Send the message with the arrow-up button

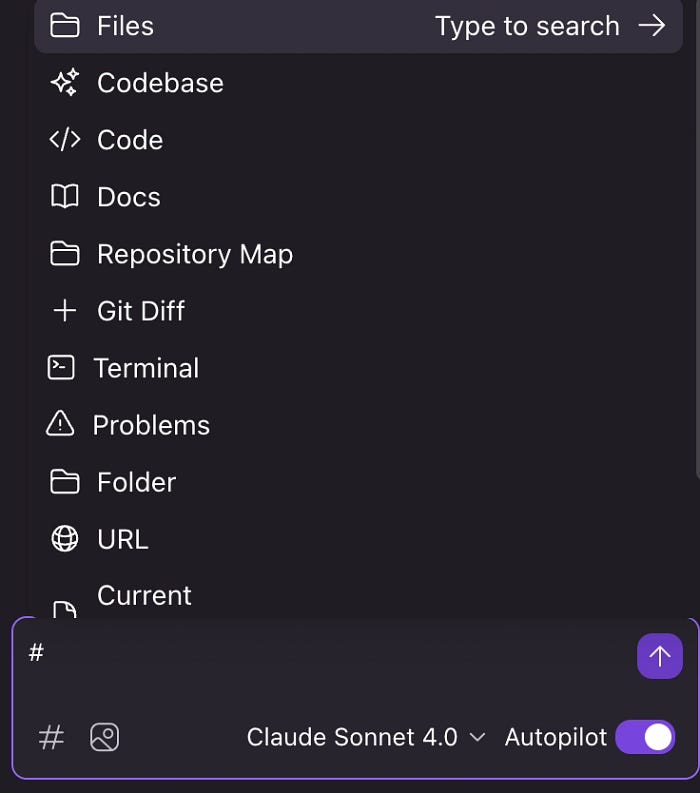pyautogui.click(x=660, y=656)
